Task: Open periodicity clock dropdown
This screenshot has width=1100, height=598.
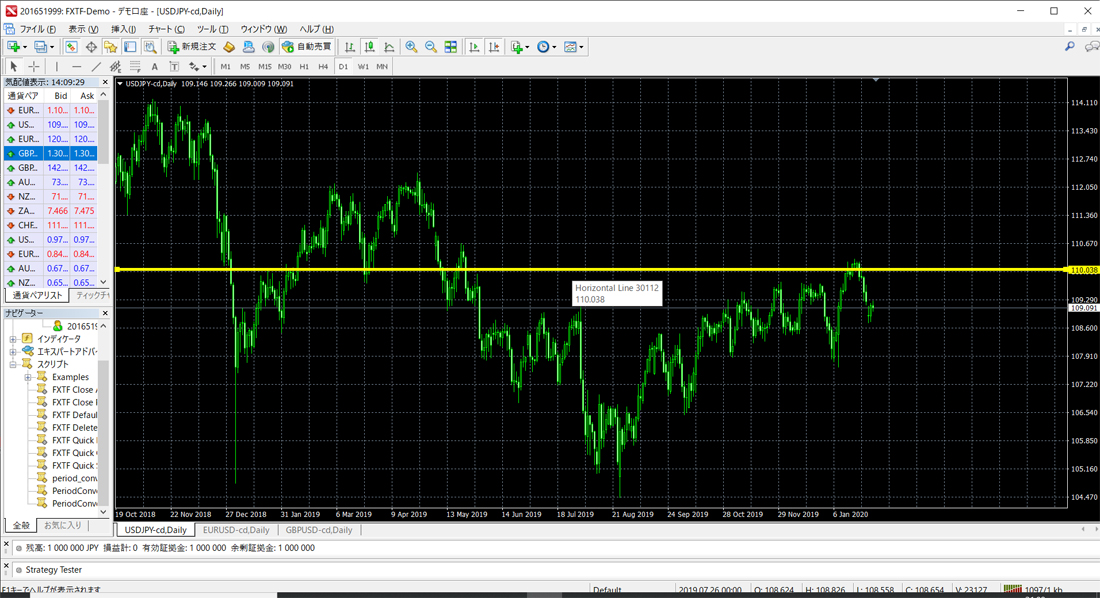Action: click(546, 47)
